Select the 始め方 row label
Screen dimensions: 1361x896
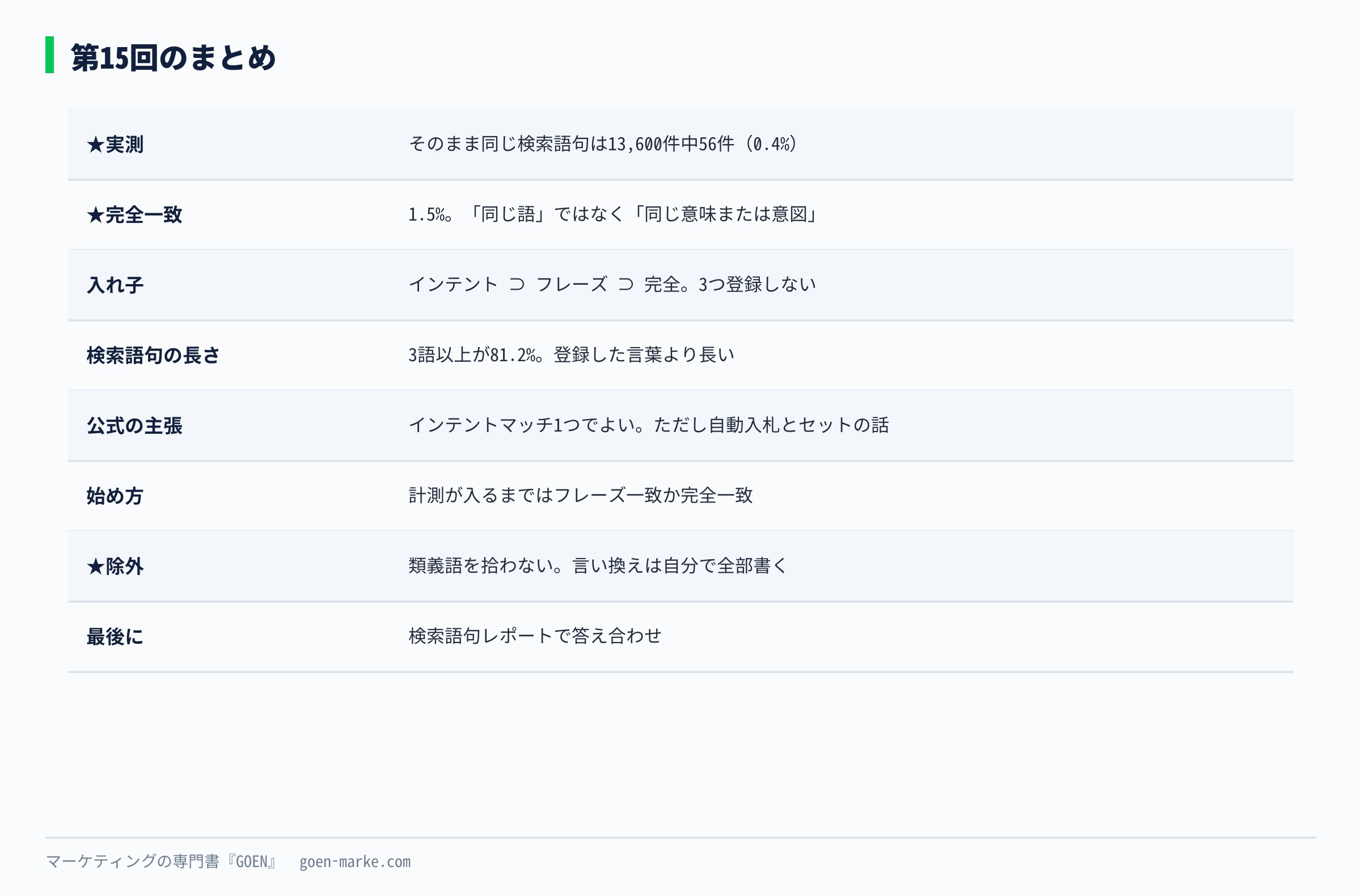coord(115,496)
